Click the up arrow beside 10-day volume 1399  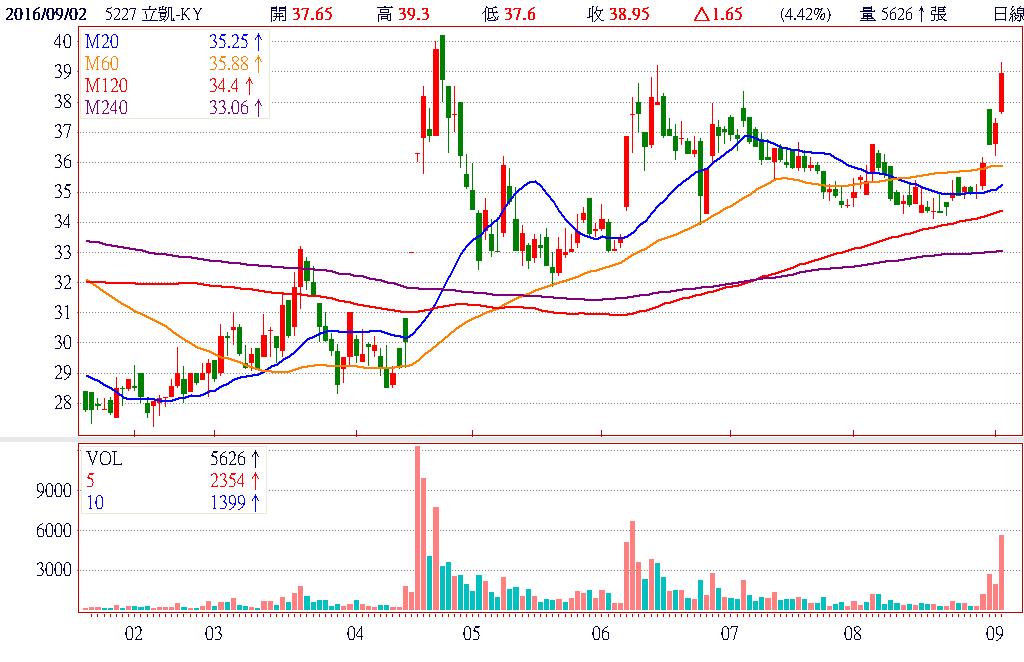click(x=255, y=503)
